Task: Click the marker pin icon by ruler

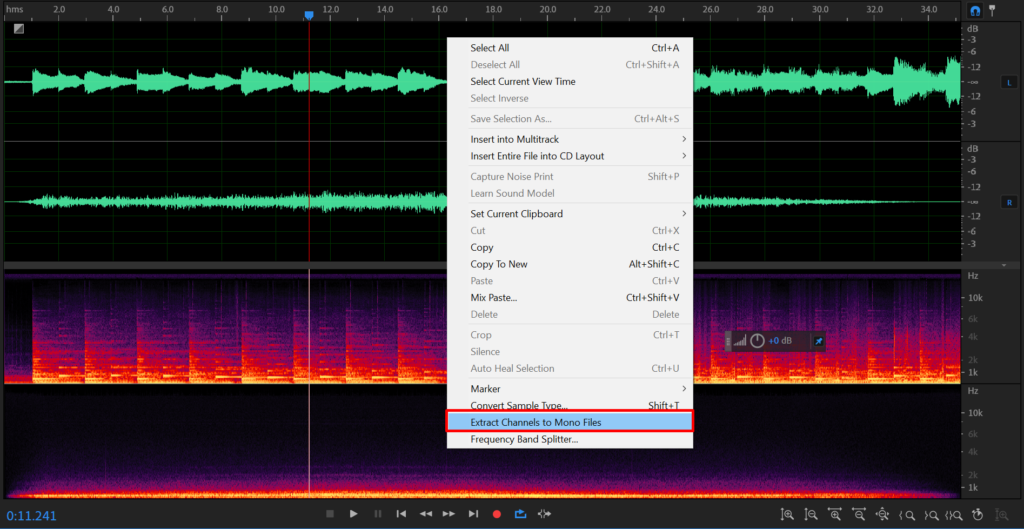Action: point(992,10)
